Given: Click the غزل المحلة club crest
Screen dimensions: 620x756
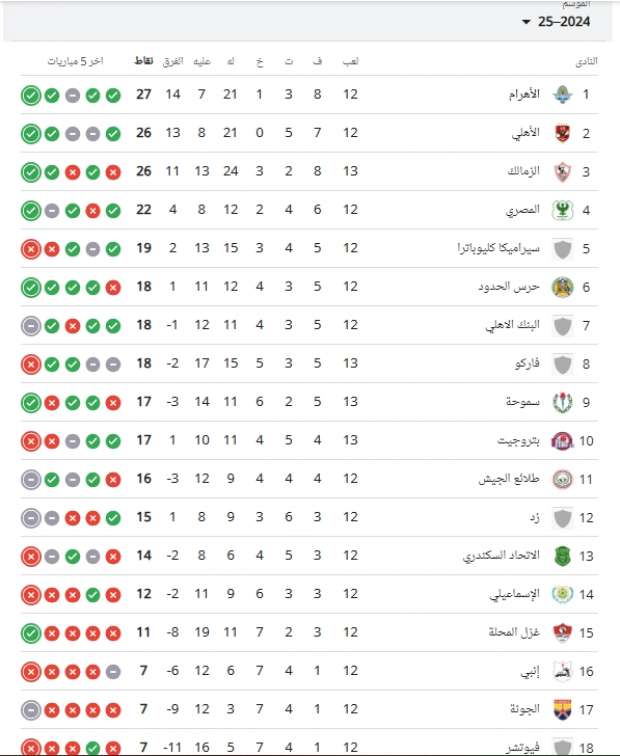Looking at the screenshot, I should (x=561, y=633).
